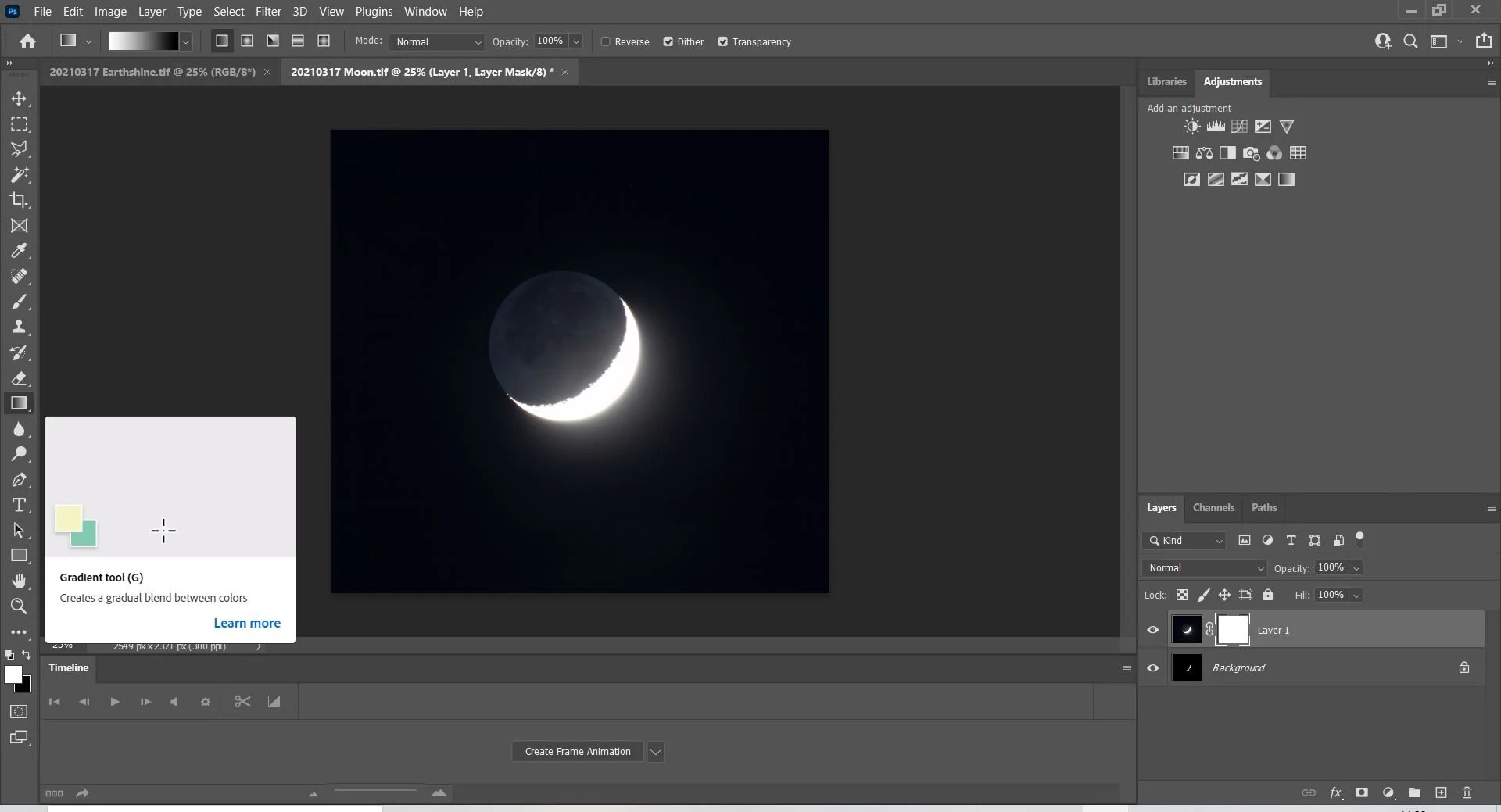Disable the Dither checkbox
Viewport: 1501px width, 812px height.
pyautogui.click(x=669, y=41)
